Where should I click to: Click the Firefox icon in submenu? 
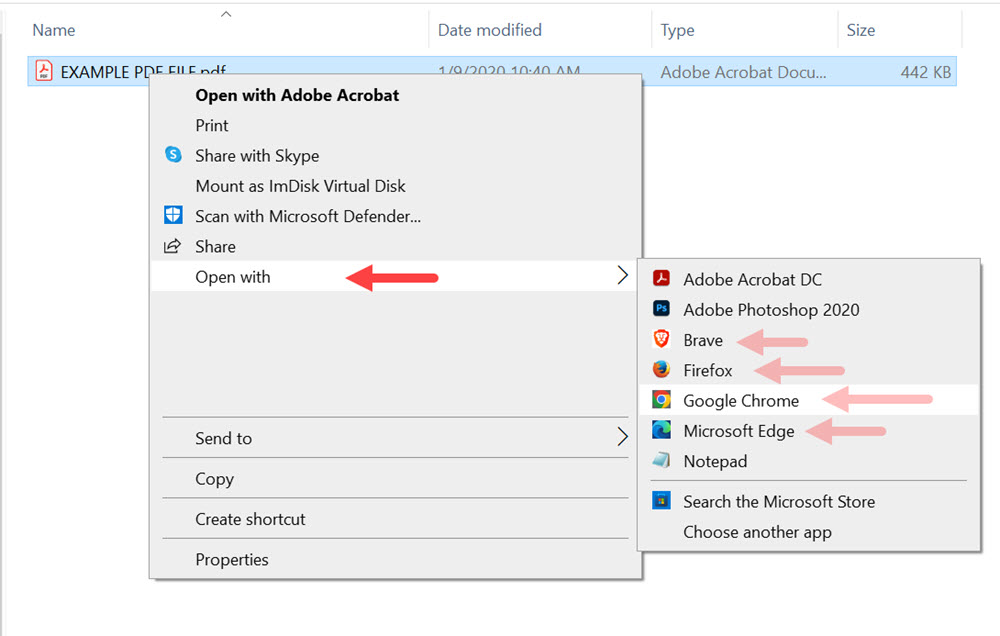[661, 369]
